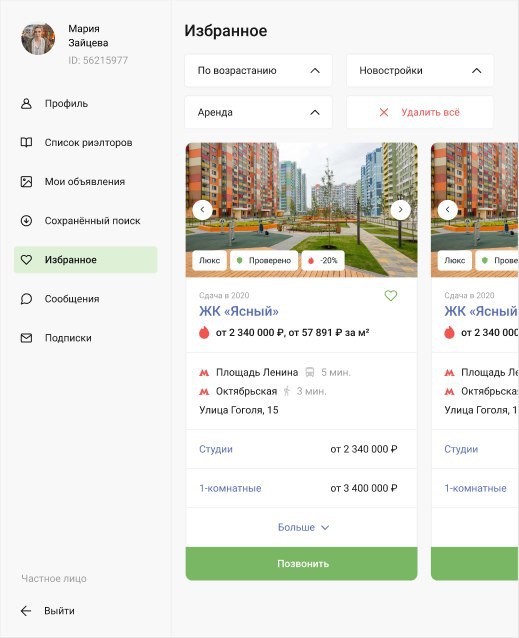Click the chevron on Новостройки dropdown
519x638 pixels.
476,70
